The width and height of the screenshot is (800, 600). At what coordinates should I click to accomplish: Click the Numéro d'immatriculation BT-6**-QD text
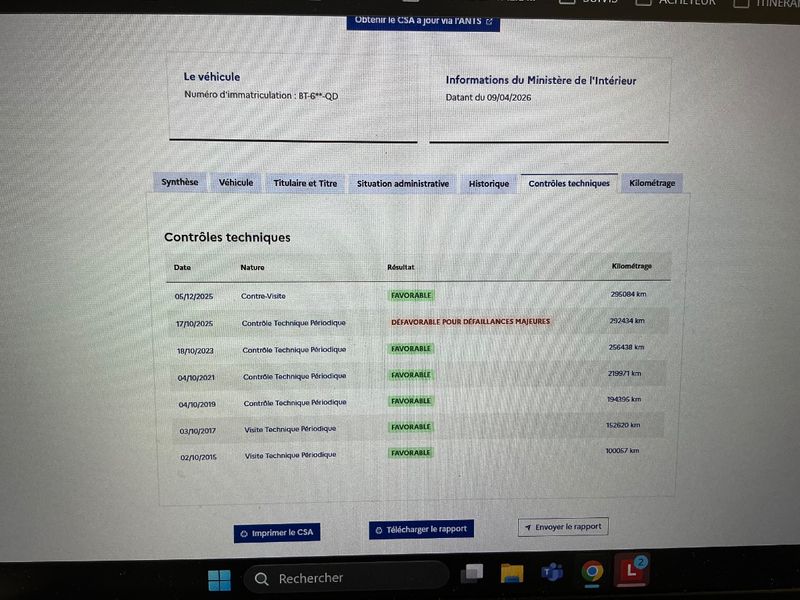coord(261,95)
